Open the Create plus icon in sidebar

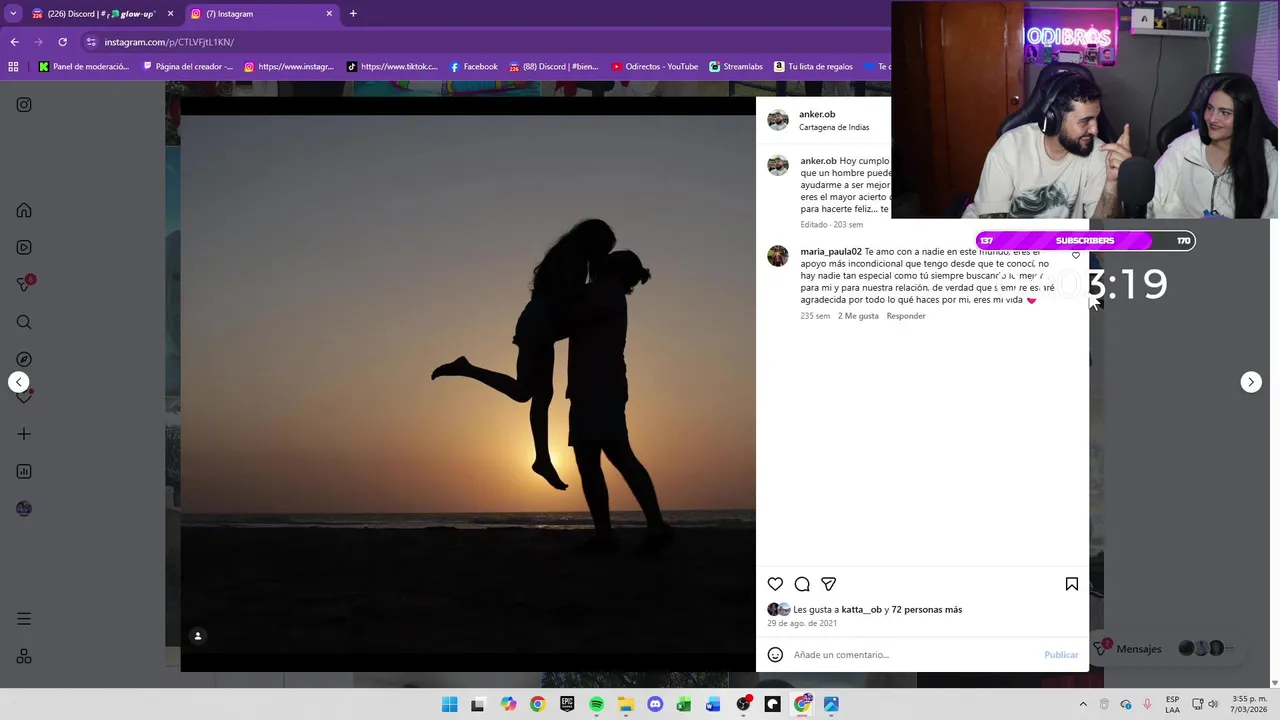[24, 434]
